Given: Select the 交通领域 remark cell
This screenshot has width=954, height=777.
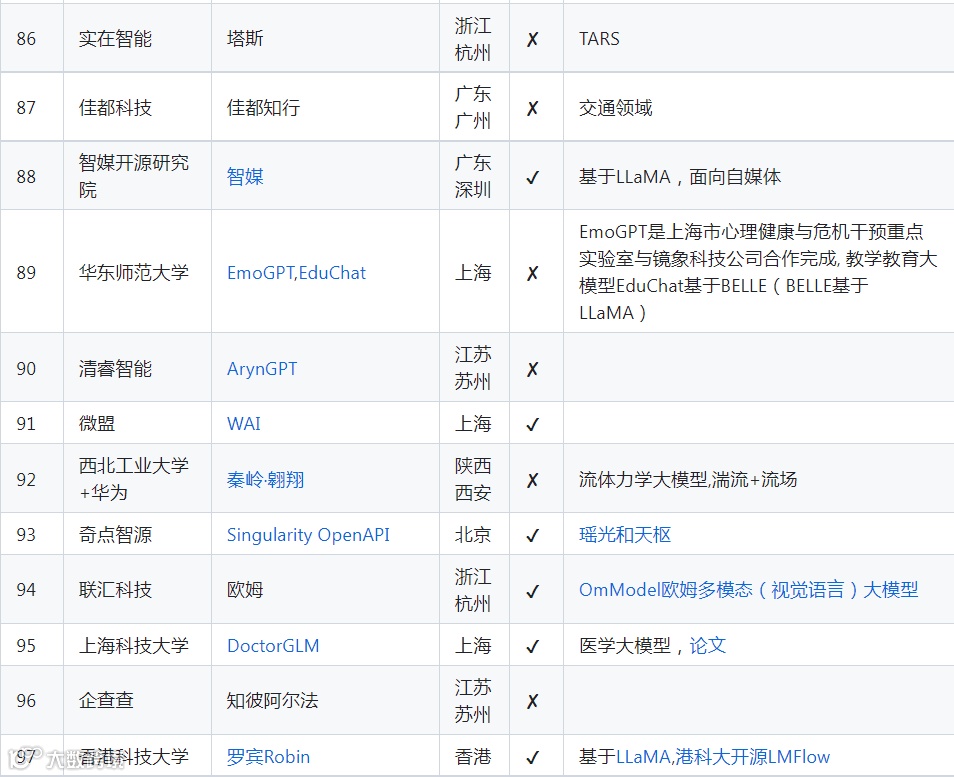Looking at the screenshot, I should coord(759,107).
